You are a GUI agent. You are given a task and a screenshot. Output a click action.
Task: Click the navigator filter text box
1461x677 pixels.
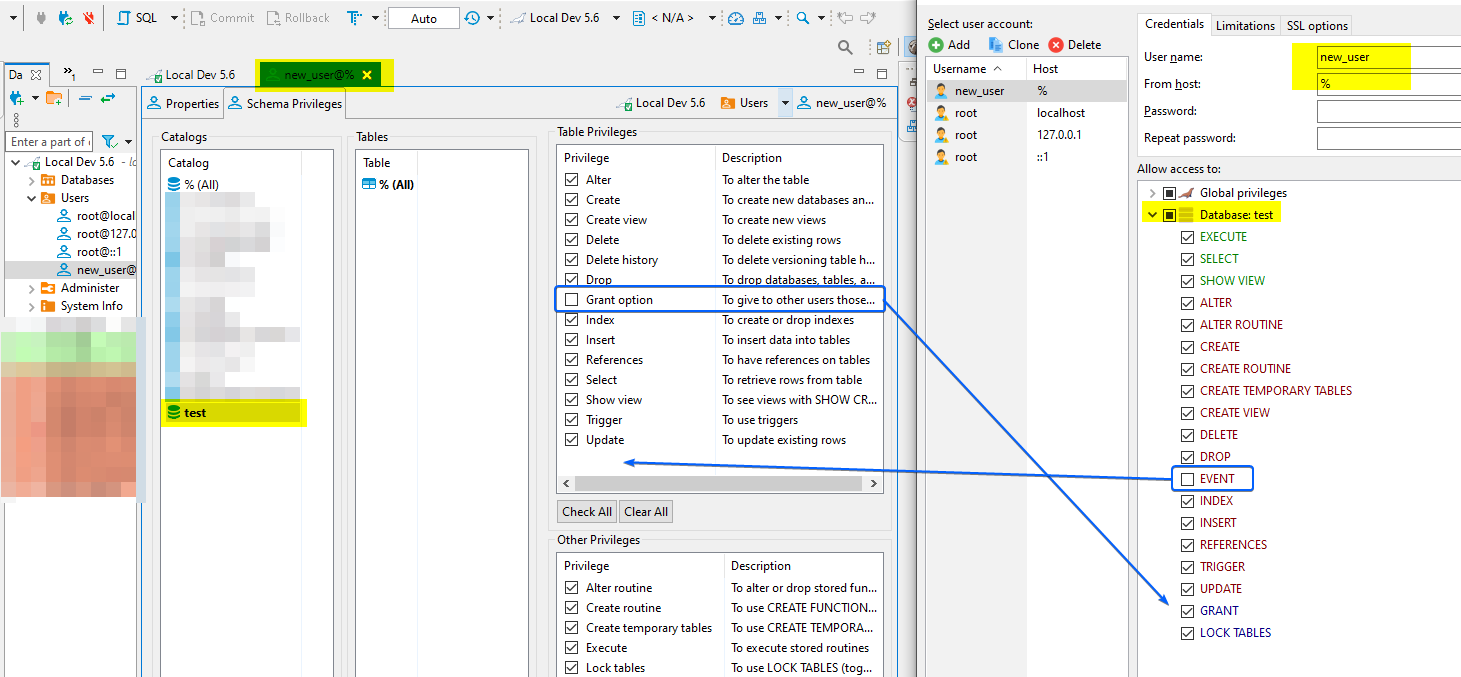click(49, 142)
